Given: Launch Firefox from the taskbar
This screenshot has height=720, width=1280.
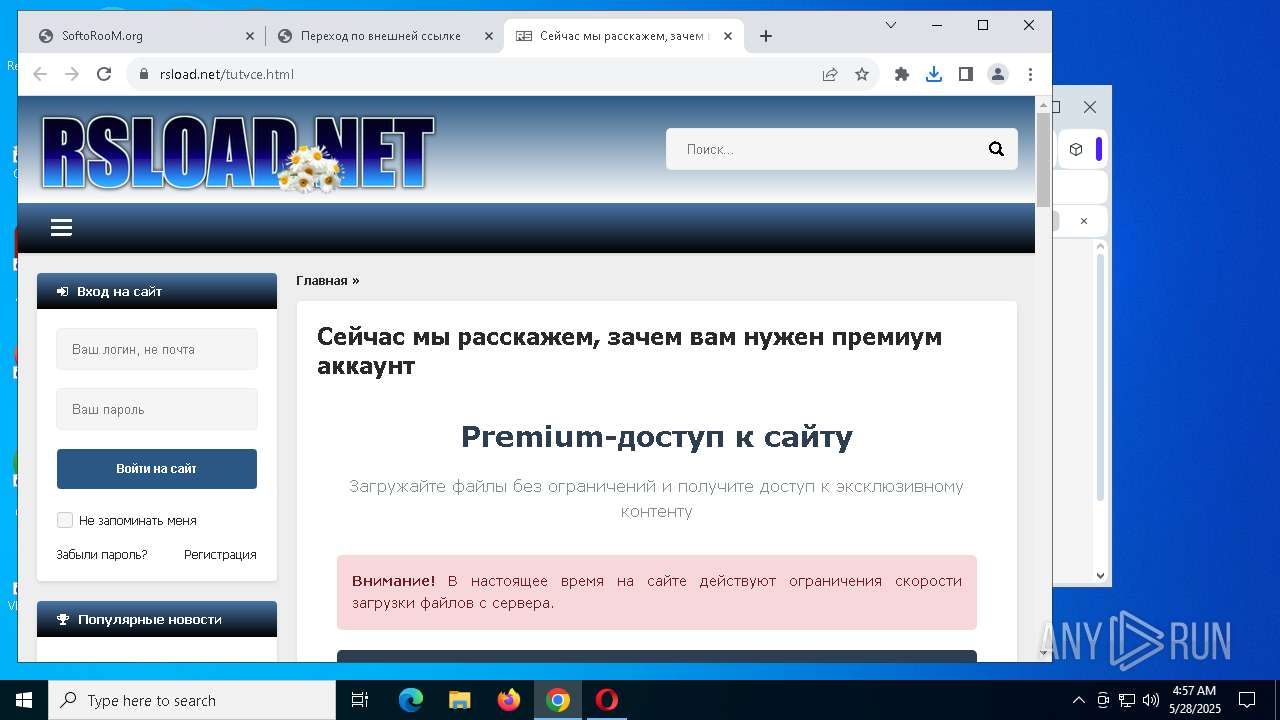Looking at the screenshot, I should click(509, 700).
